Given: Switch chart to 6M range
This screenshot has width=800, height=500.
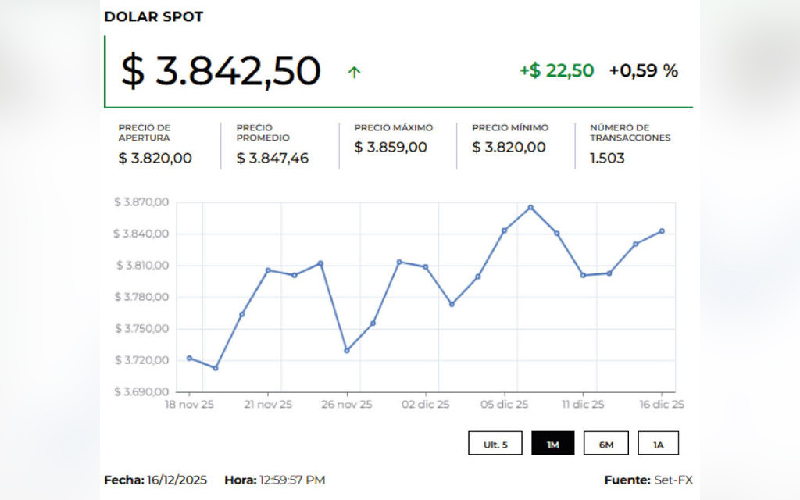Looking at the screenshot, I should 606,445.
